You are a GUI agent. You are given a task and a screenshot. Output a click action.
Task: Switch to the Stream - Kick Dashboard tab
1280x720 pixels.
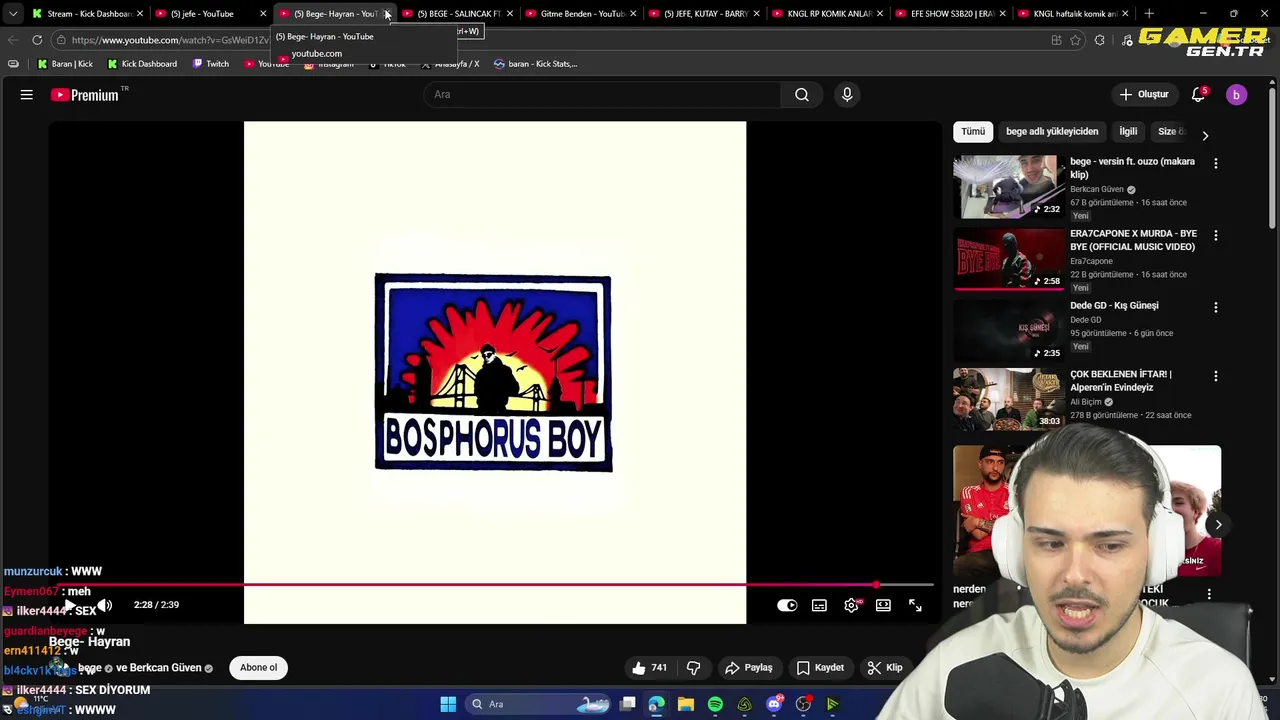pos(86,14)
